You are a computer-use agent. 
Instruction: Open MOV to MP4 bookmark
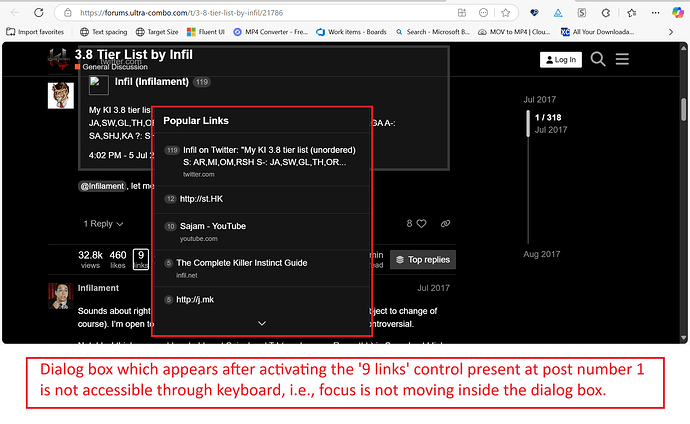[514, 32]
